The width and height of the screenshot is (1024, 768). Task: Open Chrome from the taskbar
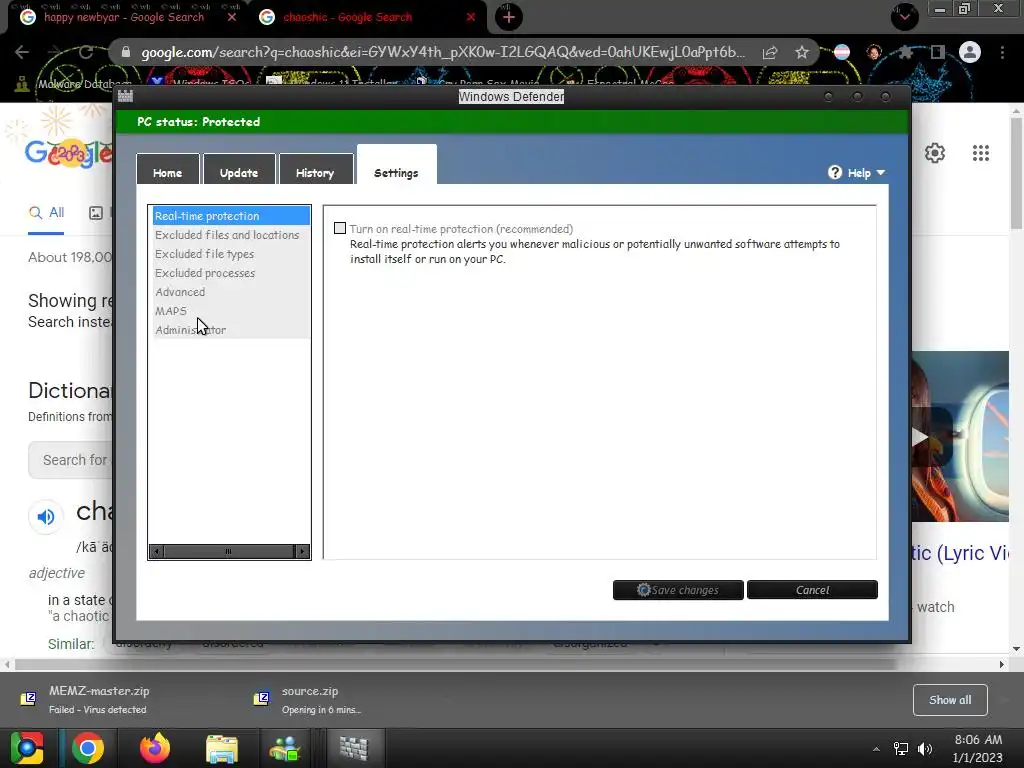(88, 748)
